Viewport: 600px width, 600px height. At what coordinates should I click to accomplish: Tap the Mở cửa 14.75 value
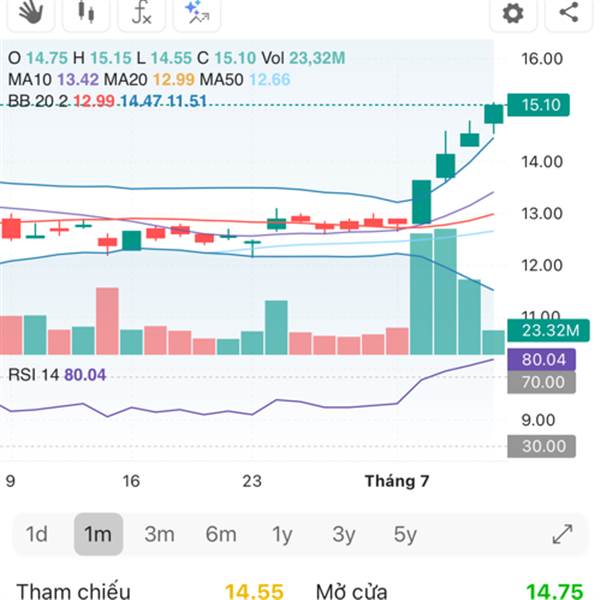(554, 591)
